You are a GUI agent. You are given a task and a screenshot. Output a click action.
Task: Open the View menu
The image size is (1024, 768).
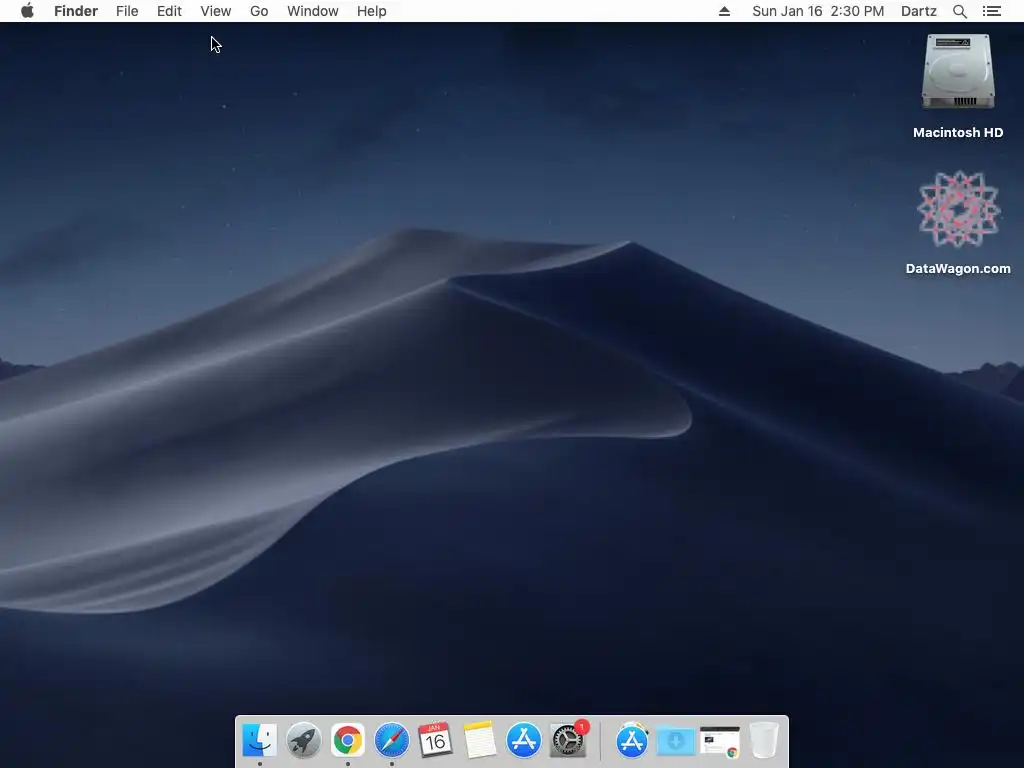[216, 11]
